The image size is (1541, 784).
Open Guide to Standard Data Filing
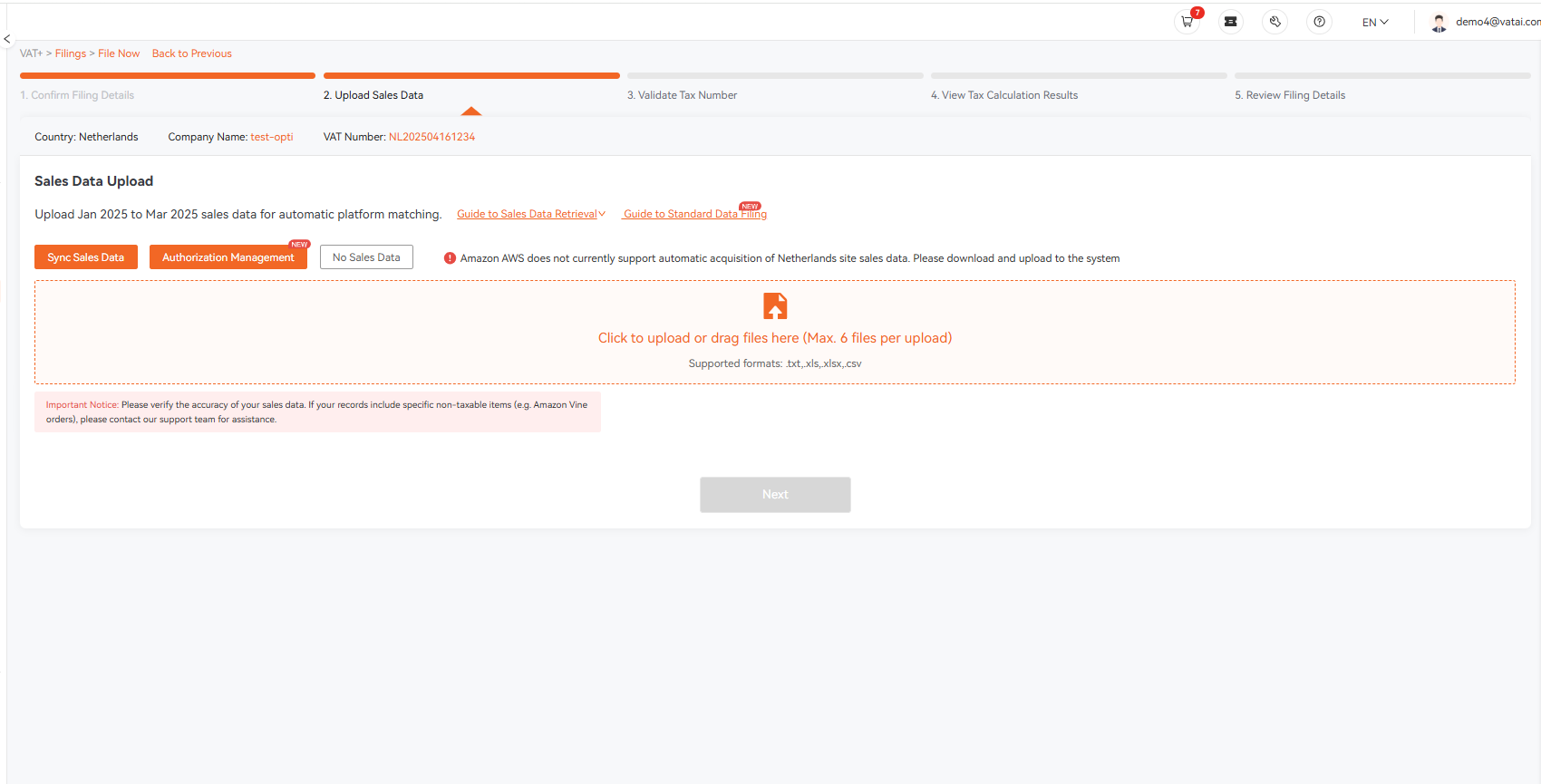(x=695, y=214)
